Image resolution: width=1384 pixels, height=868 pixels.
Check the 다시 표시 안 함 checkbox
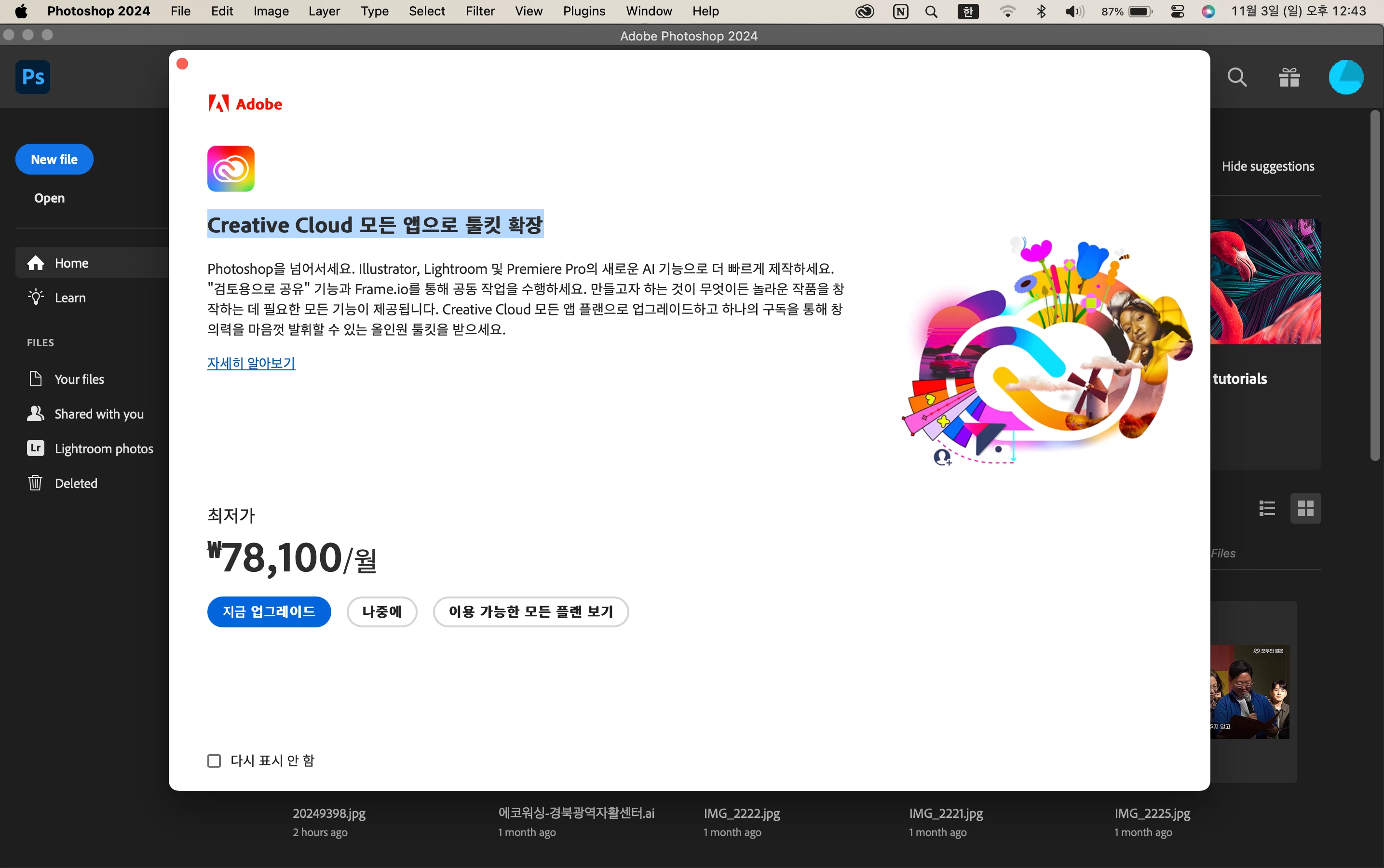pos(214,760)
